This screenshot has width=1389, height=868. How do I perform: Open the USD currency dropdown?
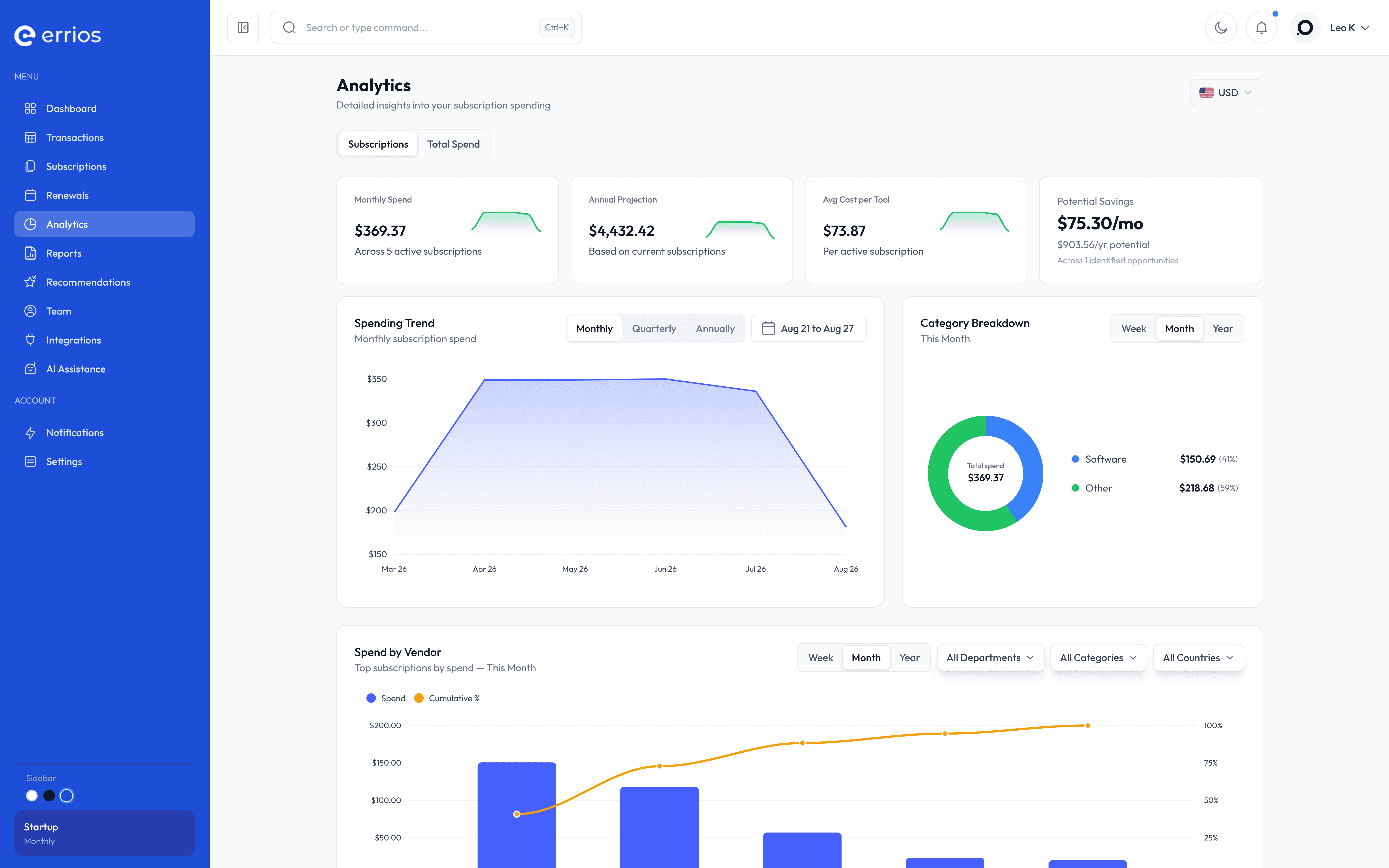[1226, 92]
